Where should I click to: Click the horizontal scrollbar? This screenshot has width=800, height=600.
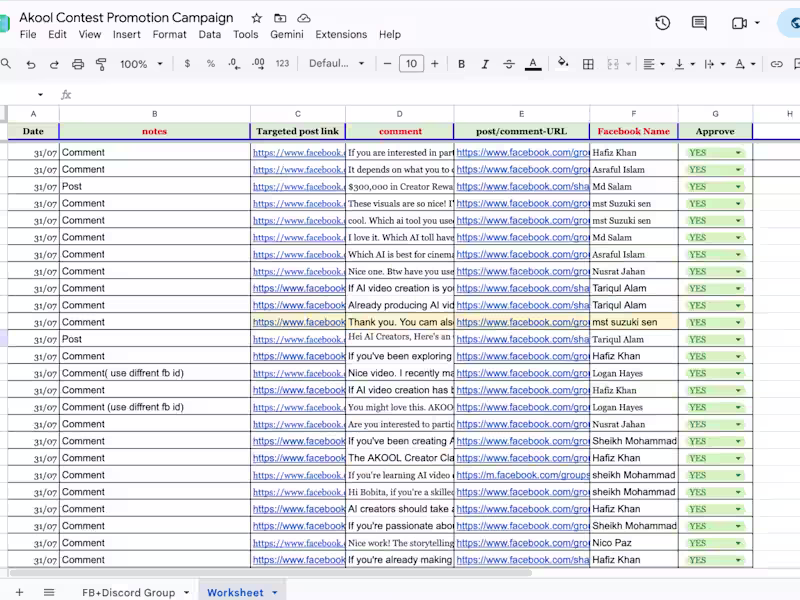270,572
